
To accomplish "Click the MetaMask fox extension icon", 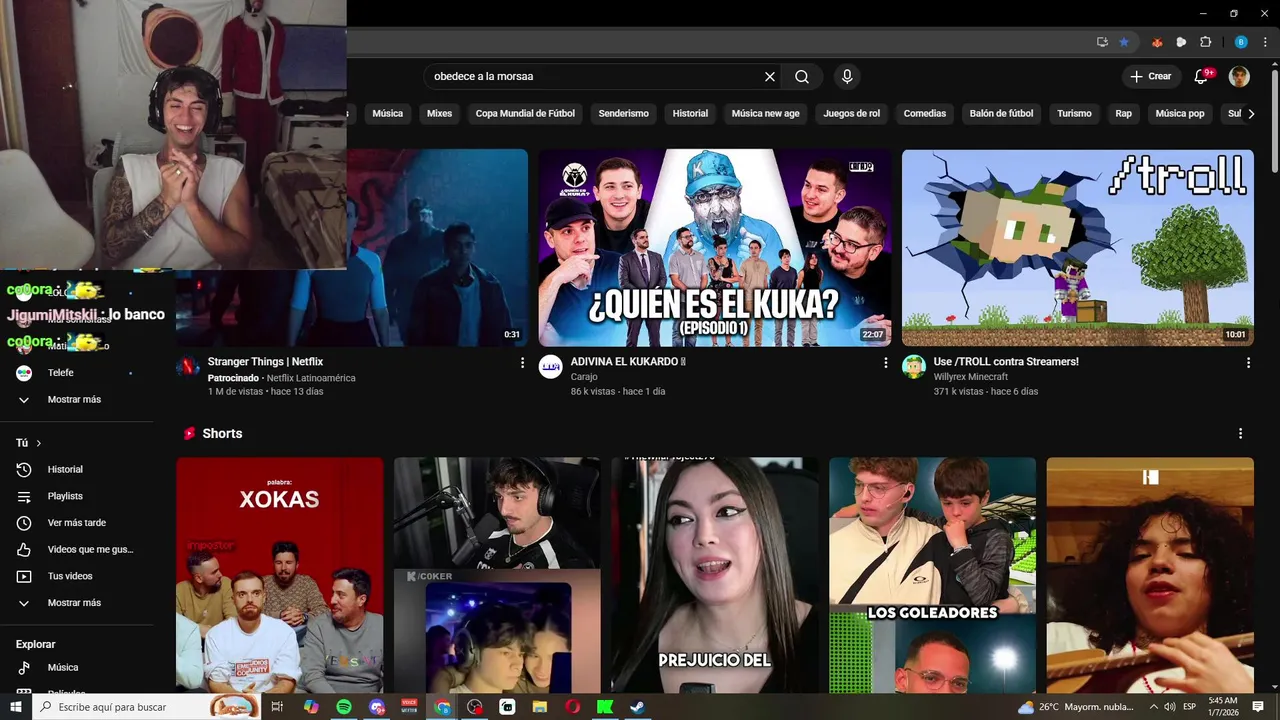I will tap(1158, 42).
